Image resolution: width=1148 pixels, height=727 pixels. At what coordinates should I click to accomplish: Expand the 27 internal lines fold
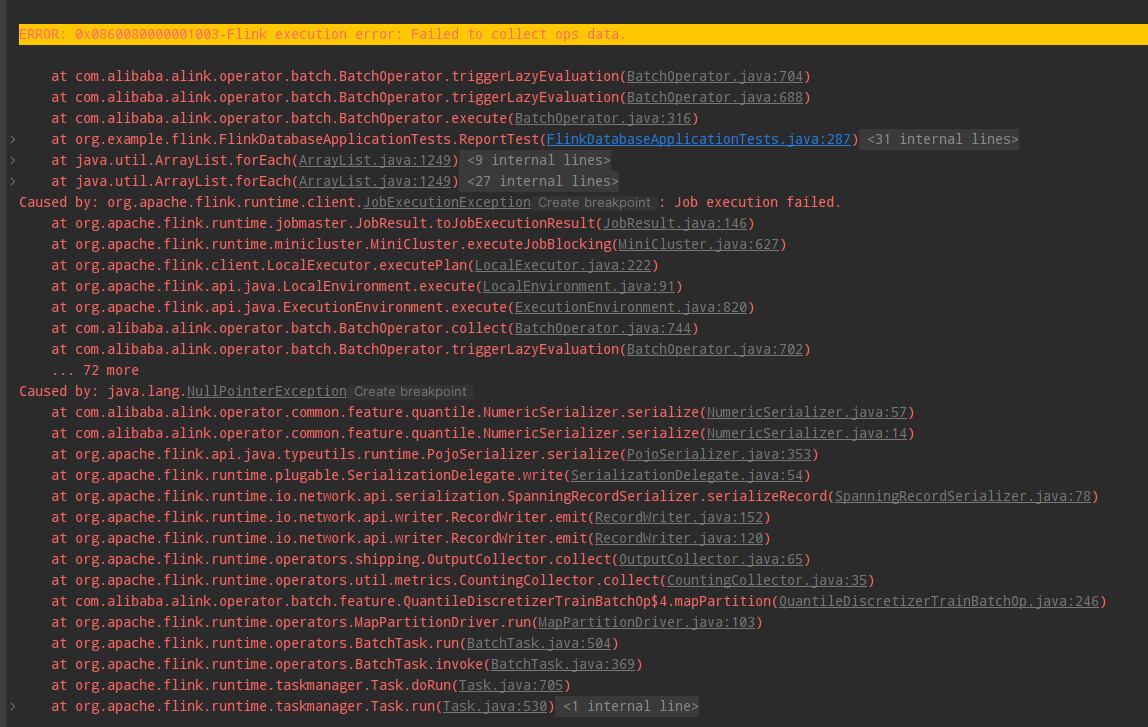click(542, 182)
